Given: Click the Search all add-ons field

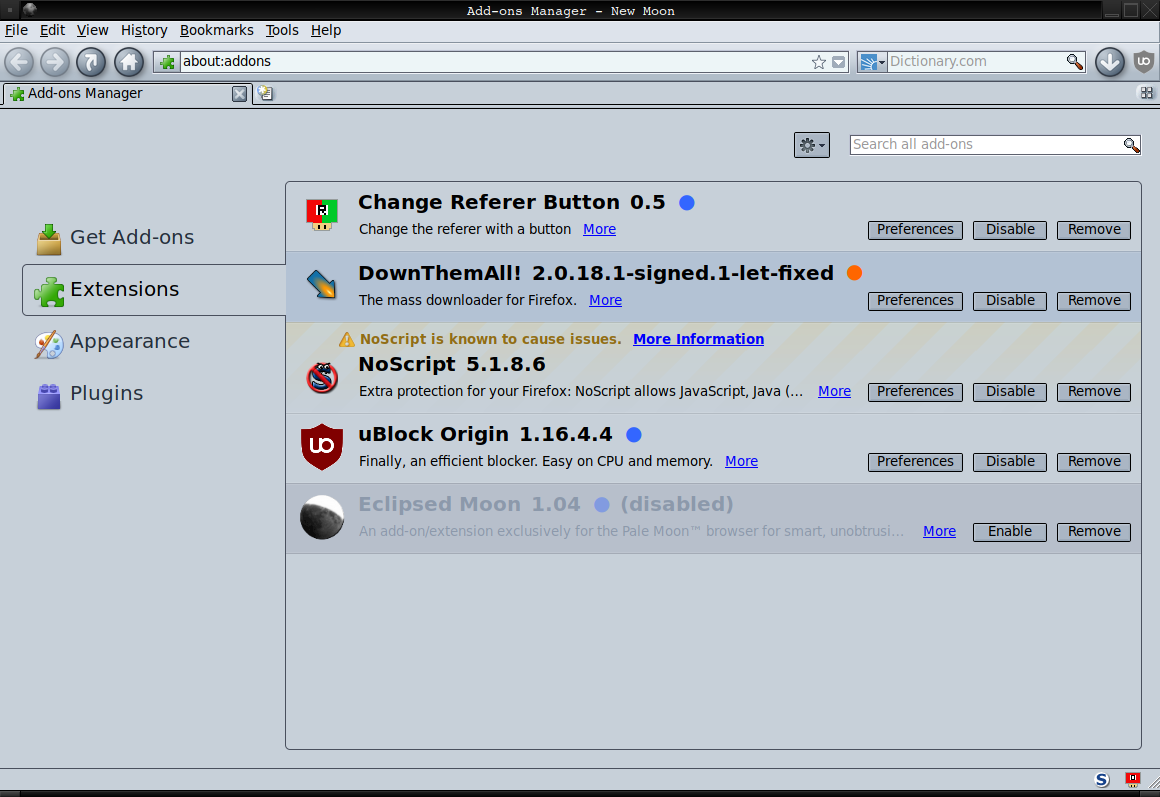Looking at the screenshot, I should tap(985, 145).
